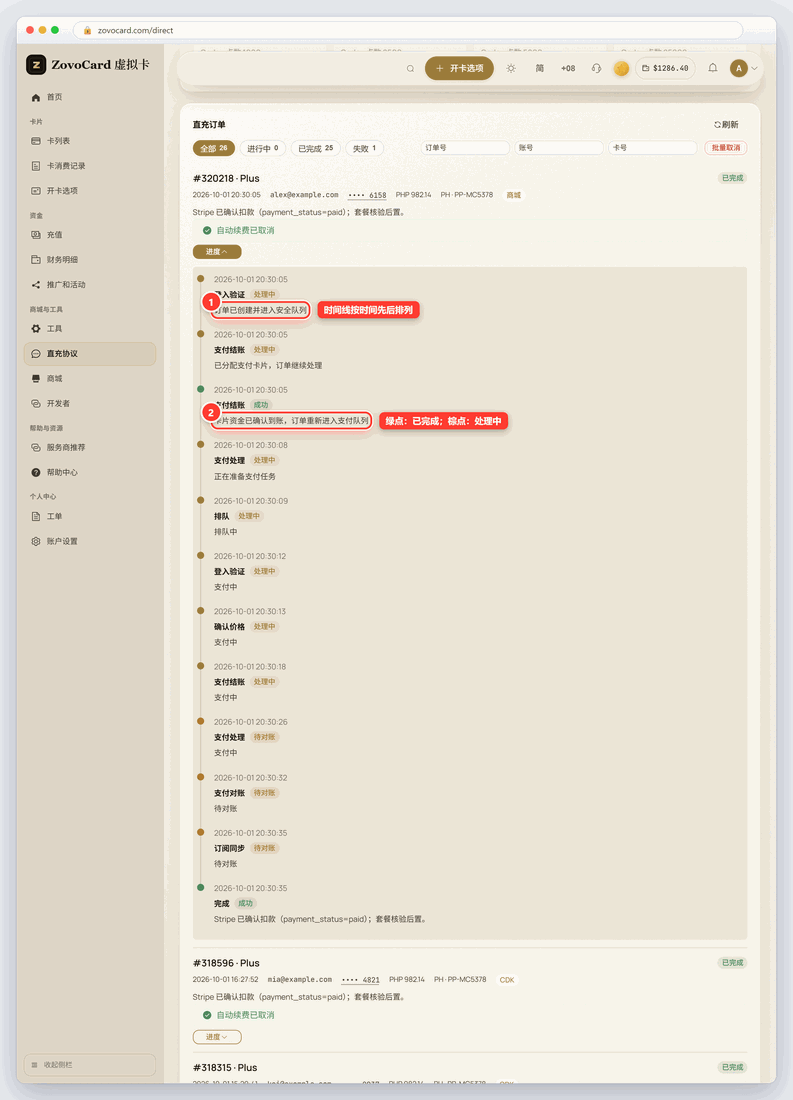Click the 刷新 refresh button
This screenshot has width=793, height=1100.
pos(726,125)
